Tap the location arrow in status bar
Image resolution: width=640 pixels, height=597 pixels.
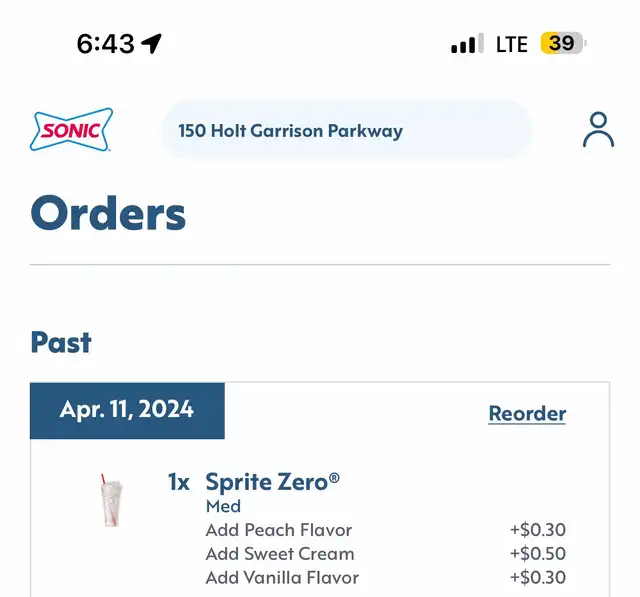point(151,43)
